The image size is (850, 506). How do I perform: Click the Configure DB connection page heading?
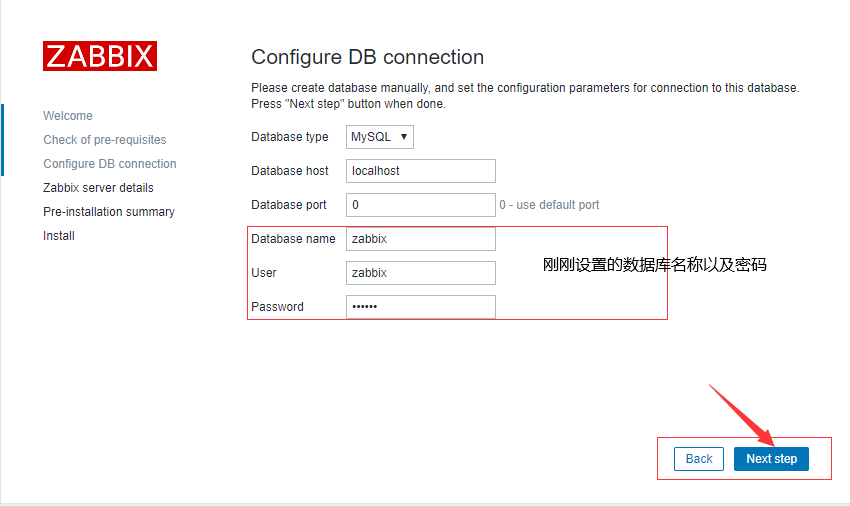click(x=367, y=57)
